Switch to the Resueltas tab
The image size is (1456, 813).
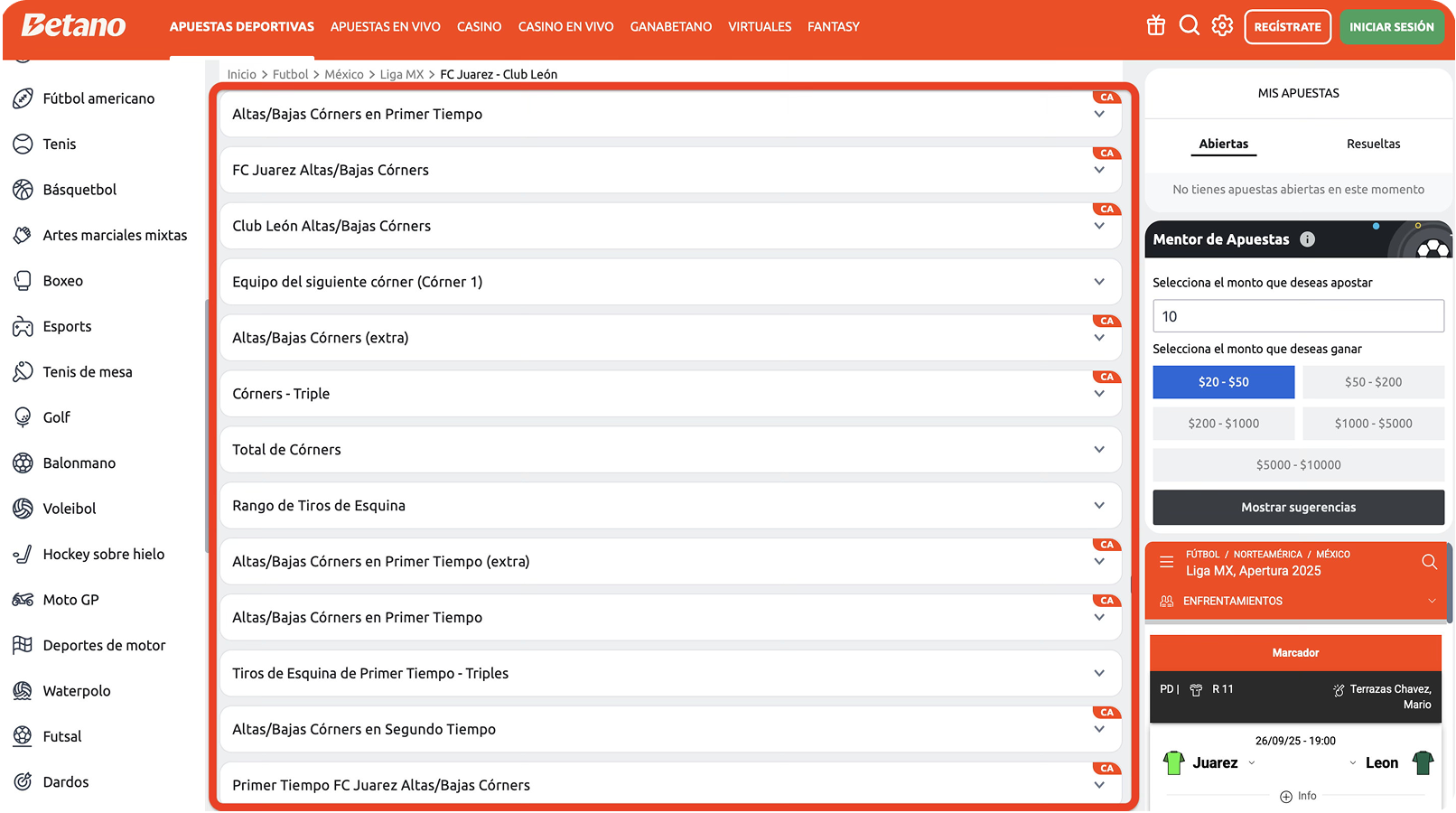1373,144
